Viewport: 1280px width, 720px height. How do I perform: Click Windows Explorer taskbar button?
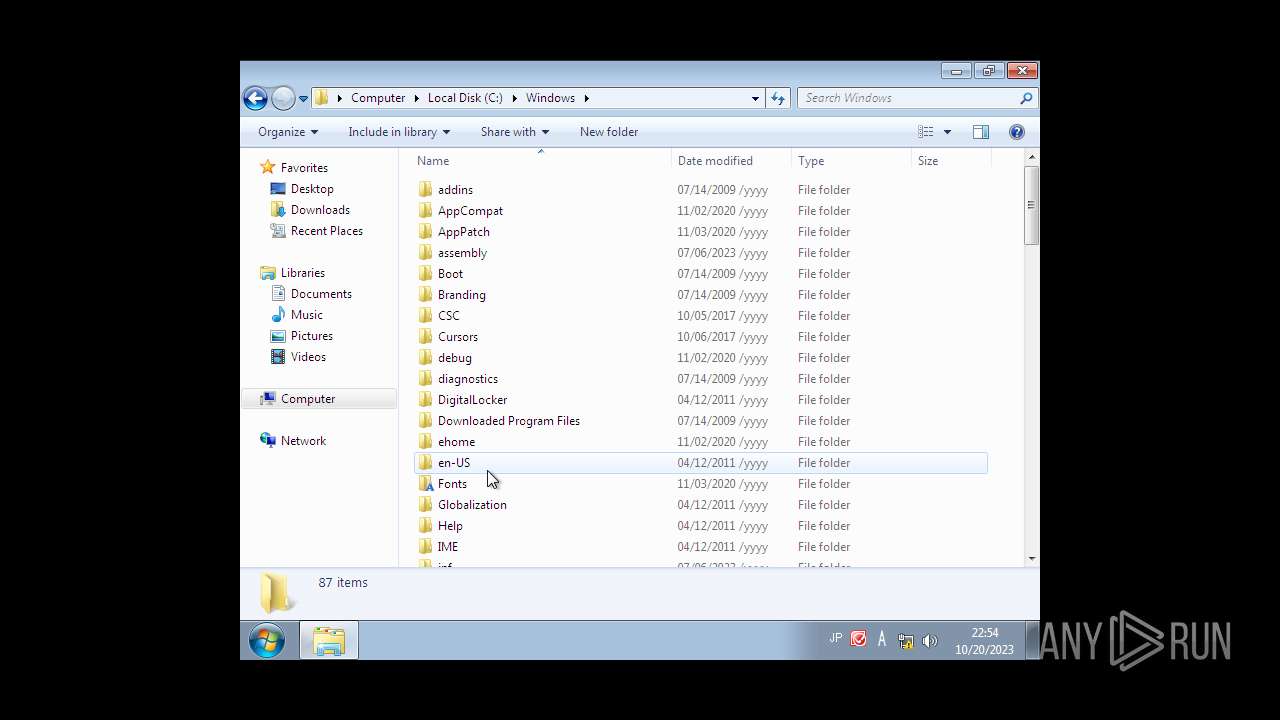tap(329, 640)
